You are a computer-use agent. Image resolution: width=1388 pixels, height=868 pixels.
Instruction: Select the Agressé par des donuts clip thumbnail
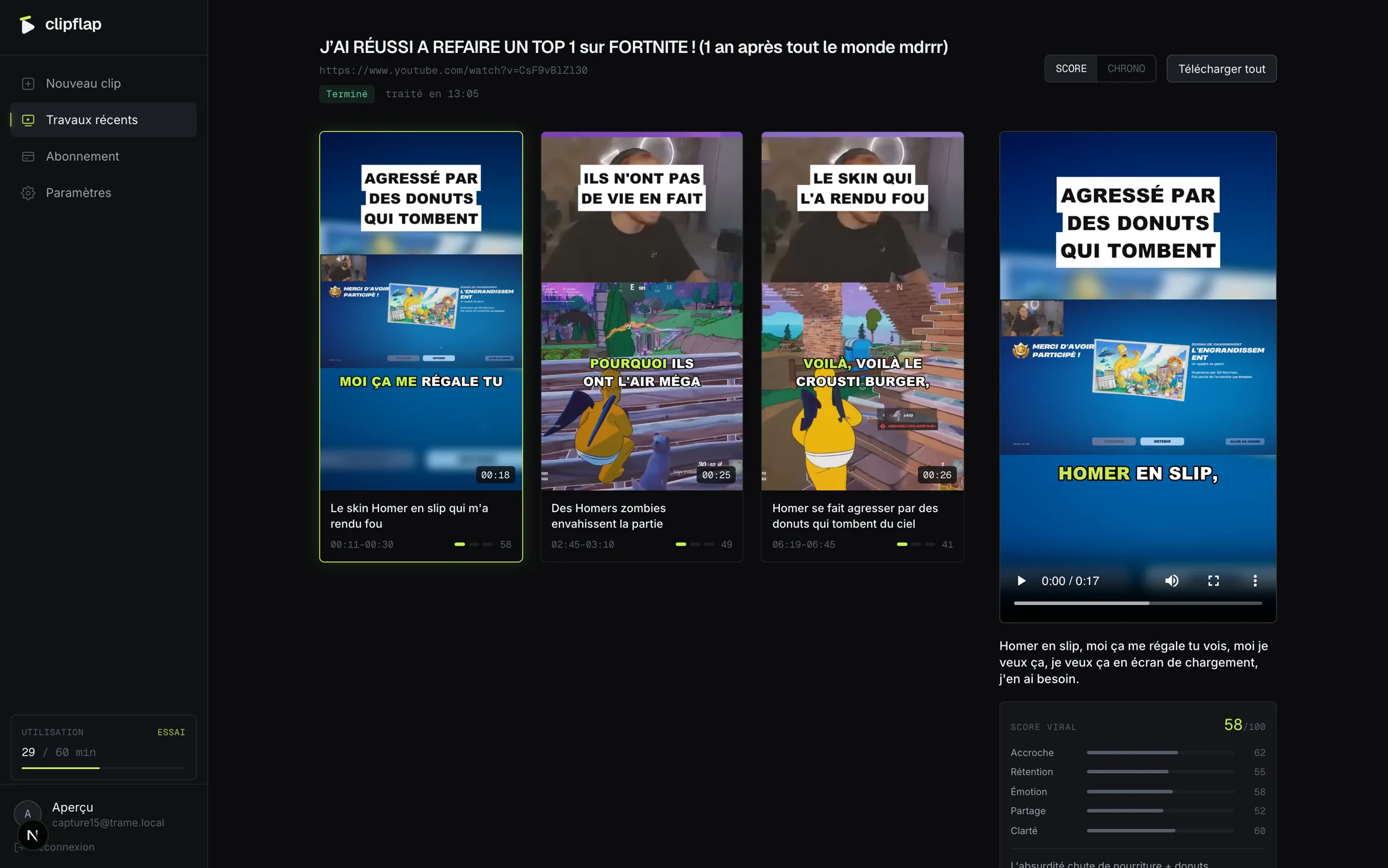tap(421, 311)
